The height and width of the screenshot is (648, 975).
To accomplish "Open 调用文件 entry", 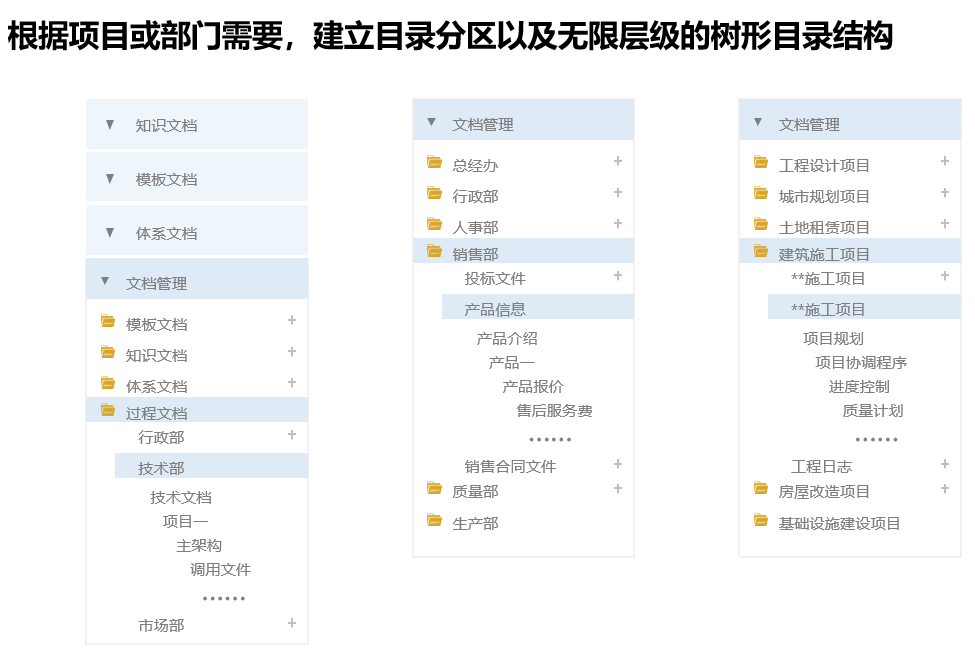I will point(220,570).
